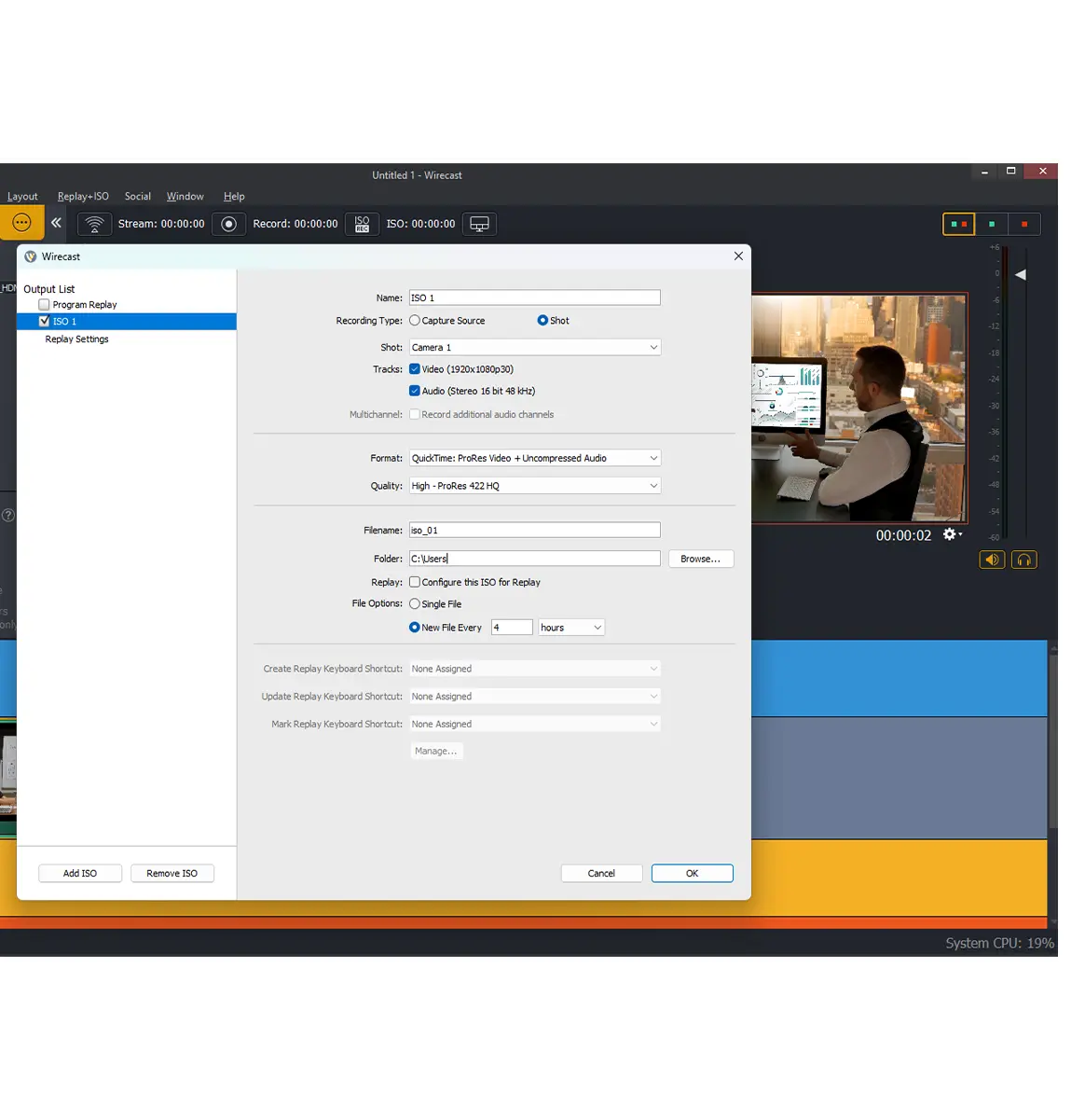Open the Social menu
The image size is (1085, 1120).
pos(138,197)
